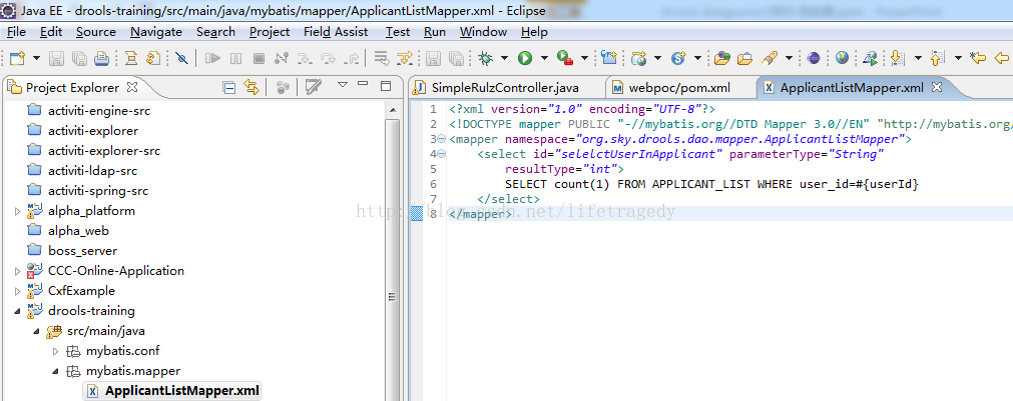1013x401 pixels.
Task: Expand the CCC-Online-Application project
Action: (17, 271)
